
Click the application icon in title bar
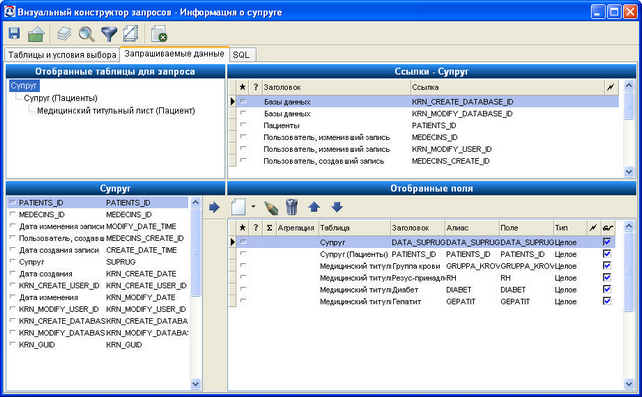pos(9,11)
